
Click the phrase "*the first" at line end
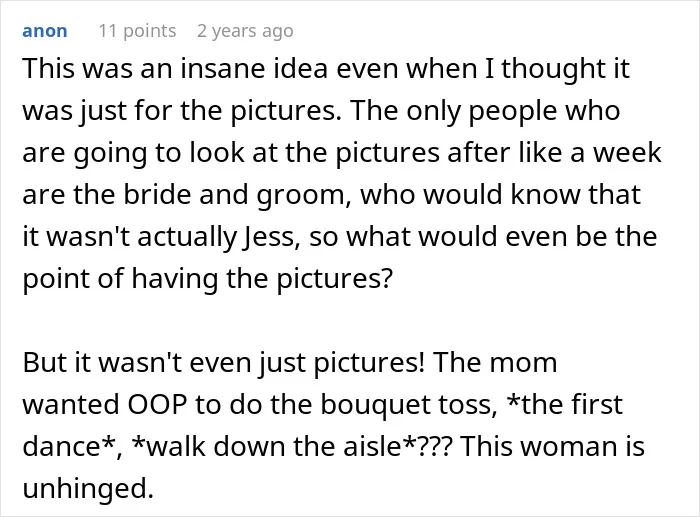pos(565,404)
